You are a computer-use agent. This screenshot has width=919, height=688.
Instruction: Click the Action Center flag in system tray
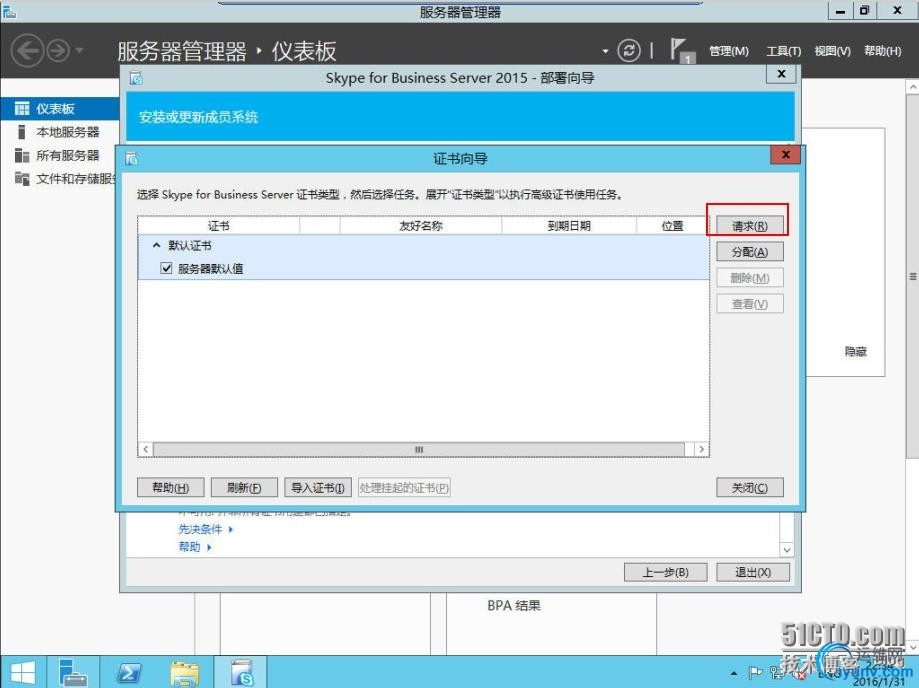(x=755, y=673)
